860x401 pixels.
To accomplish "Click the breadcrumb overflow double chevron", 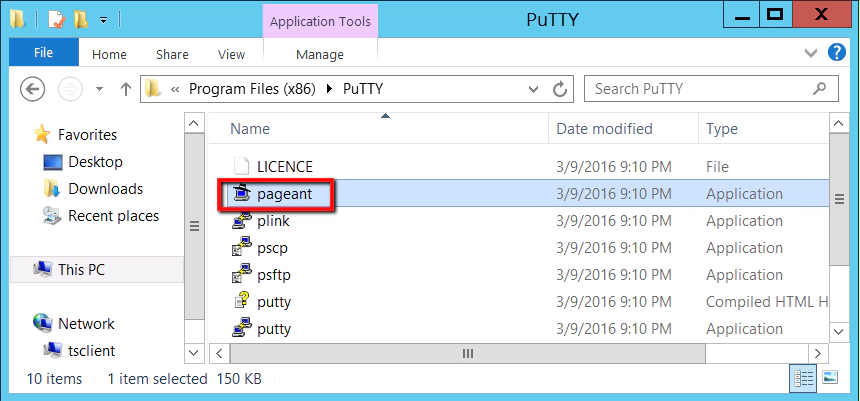I will pyautogui.click(x=176, y=89).
